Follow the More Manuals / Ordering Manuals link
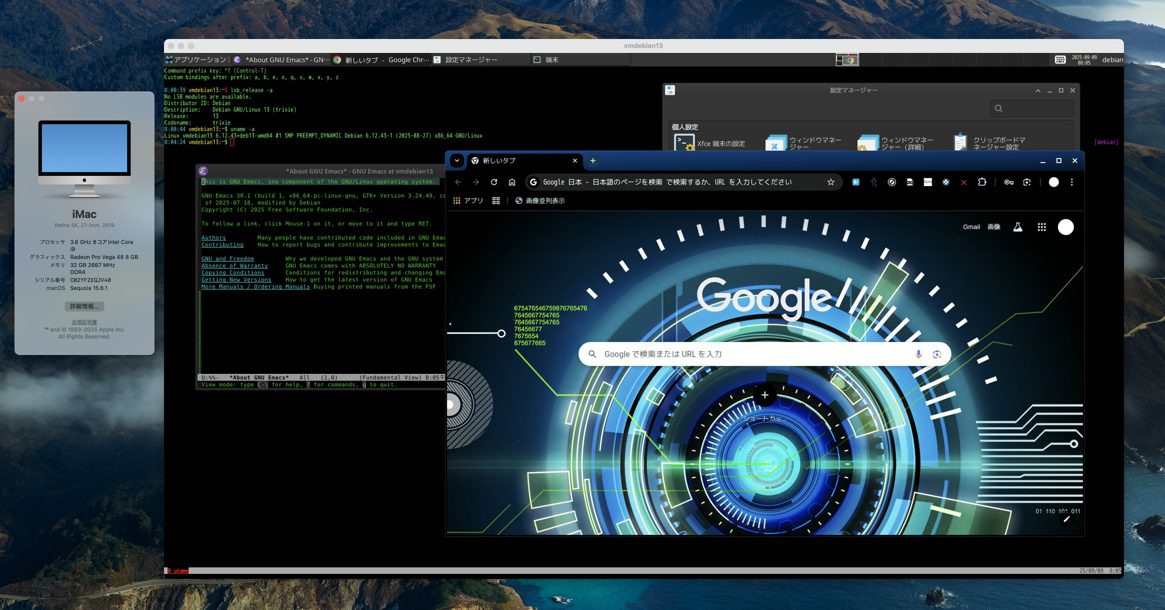Image resolution: width=1165 pixels, height=610 pixels. (256, 286)
